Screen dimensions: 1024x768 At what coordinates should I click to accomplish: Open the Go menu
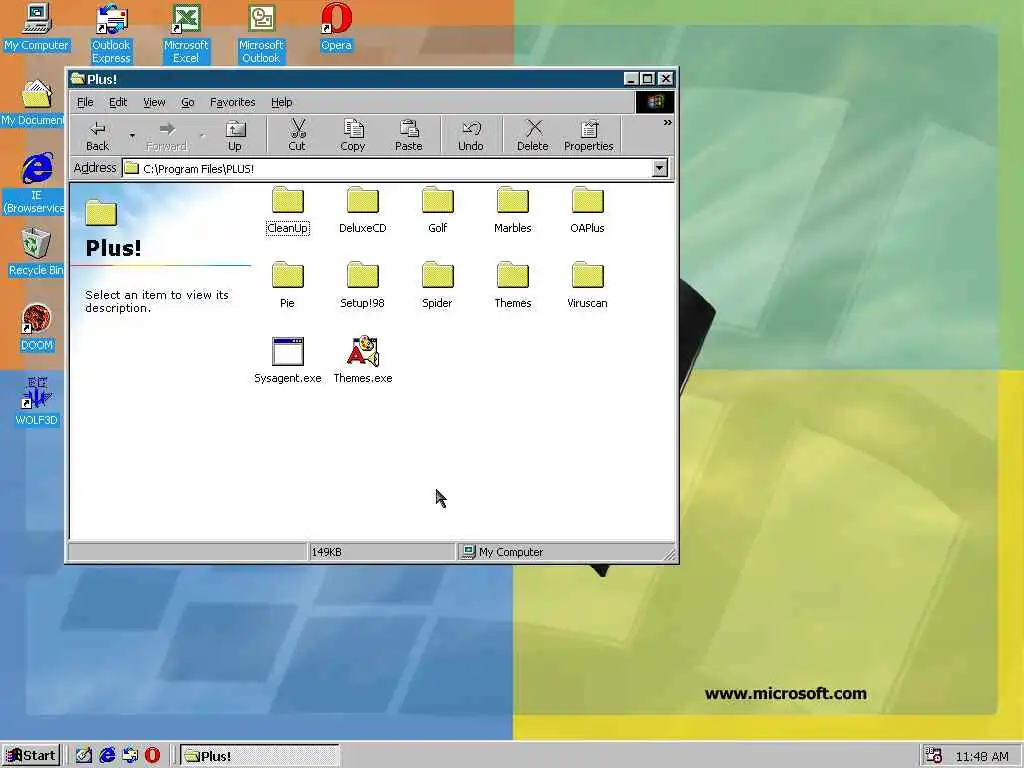point(187,102)
